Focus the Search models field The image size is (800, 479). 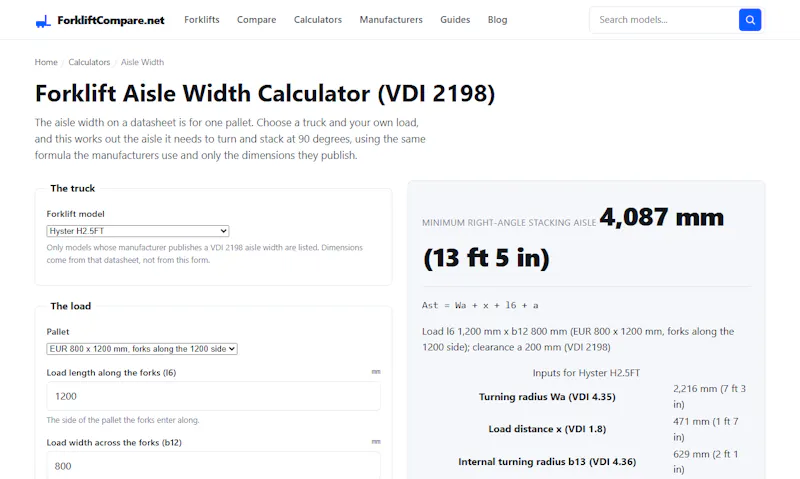coord(664,20)
